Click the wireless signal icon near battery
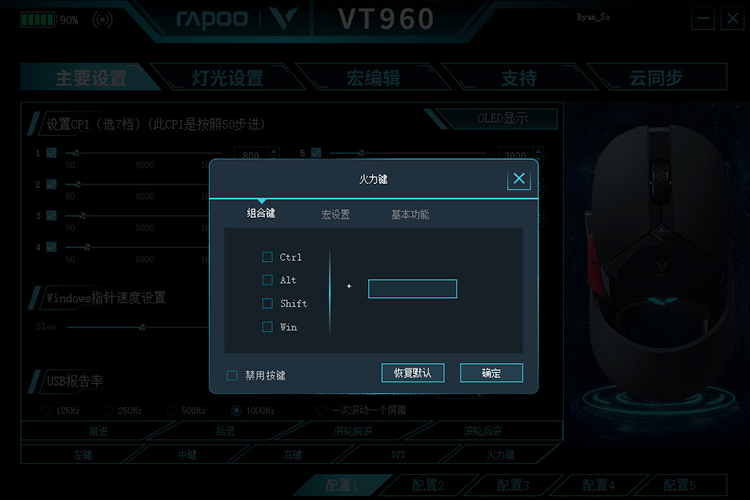This screenshot has height=500, width=750. coord(102,20)
